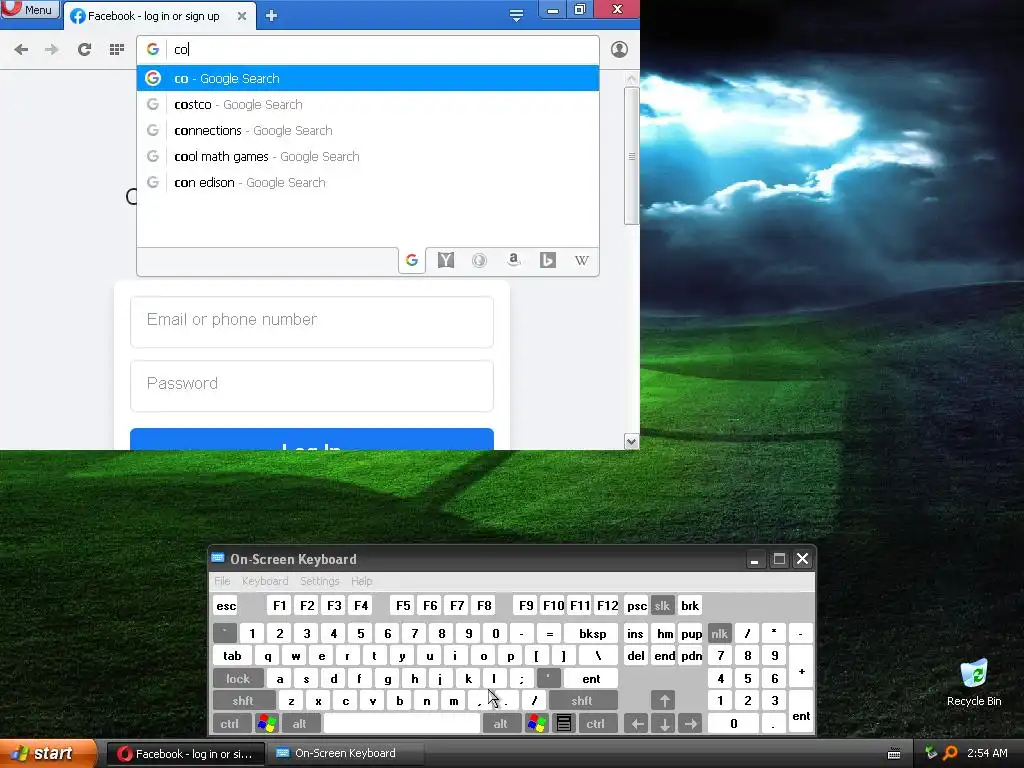1024x768 pixels.
Task: Open the Speed Dial grid icon
Action: click(117, 50)
